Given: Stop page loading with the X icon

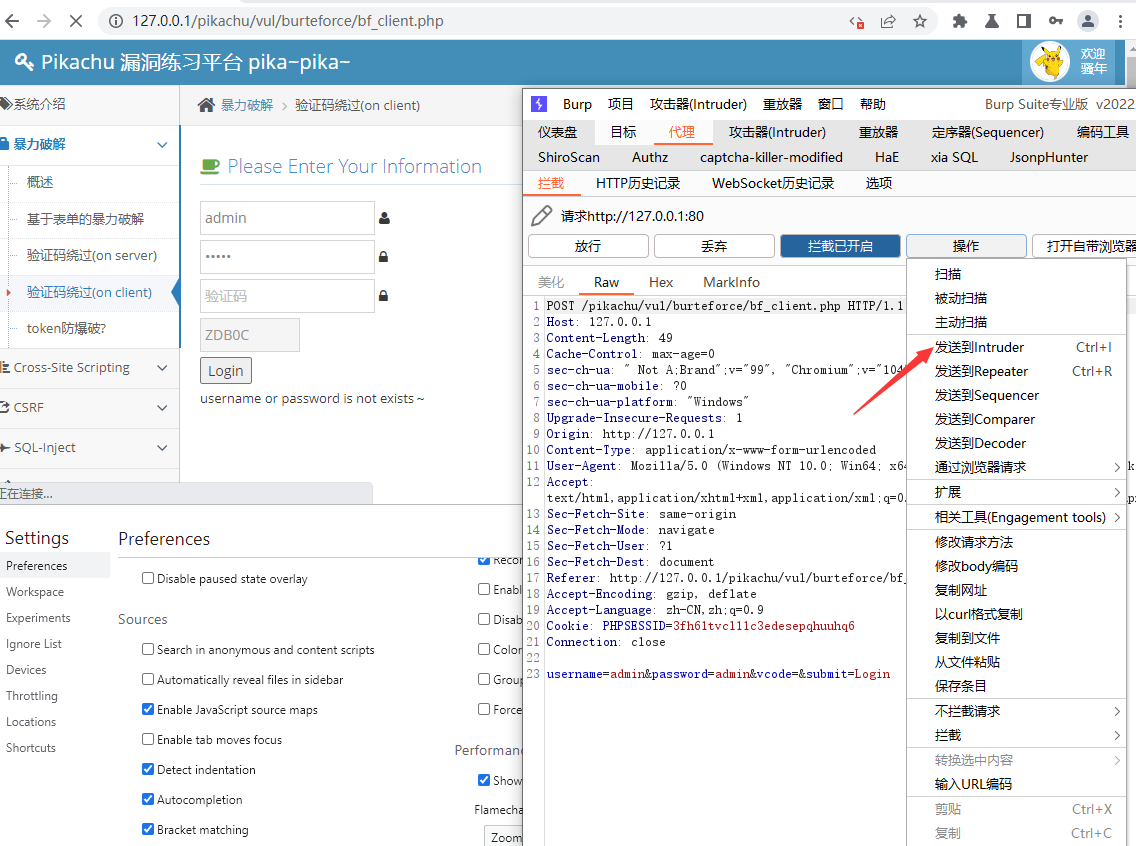Looking at the screenshot, I should point(75,21).
